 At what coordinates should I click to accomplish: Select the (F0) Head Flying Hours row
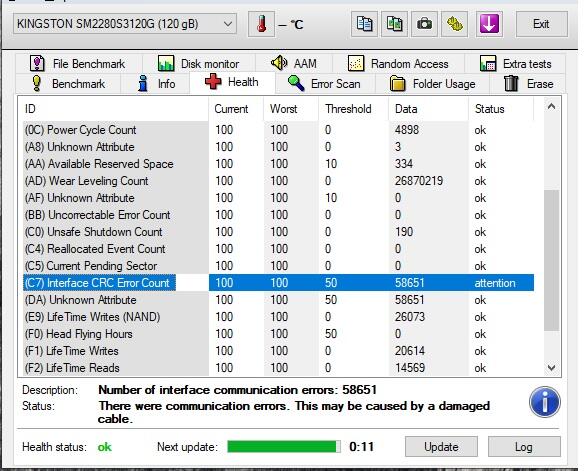[x=279, y=334]
